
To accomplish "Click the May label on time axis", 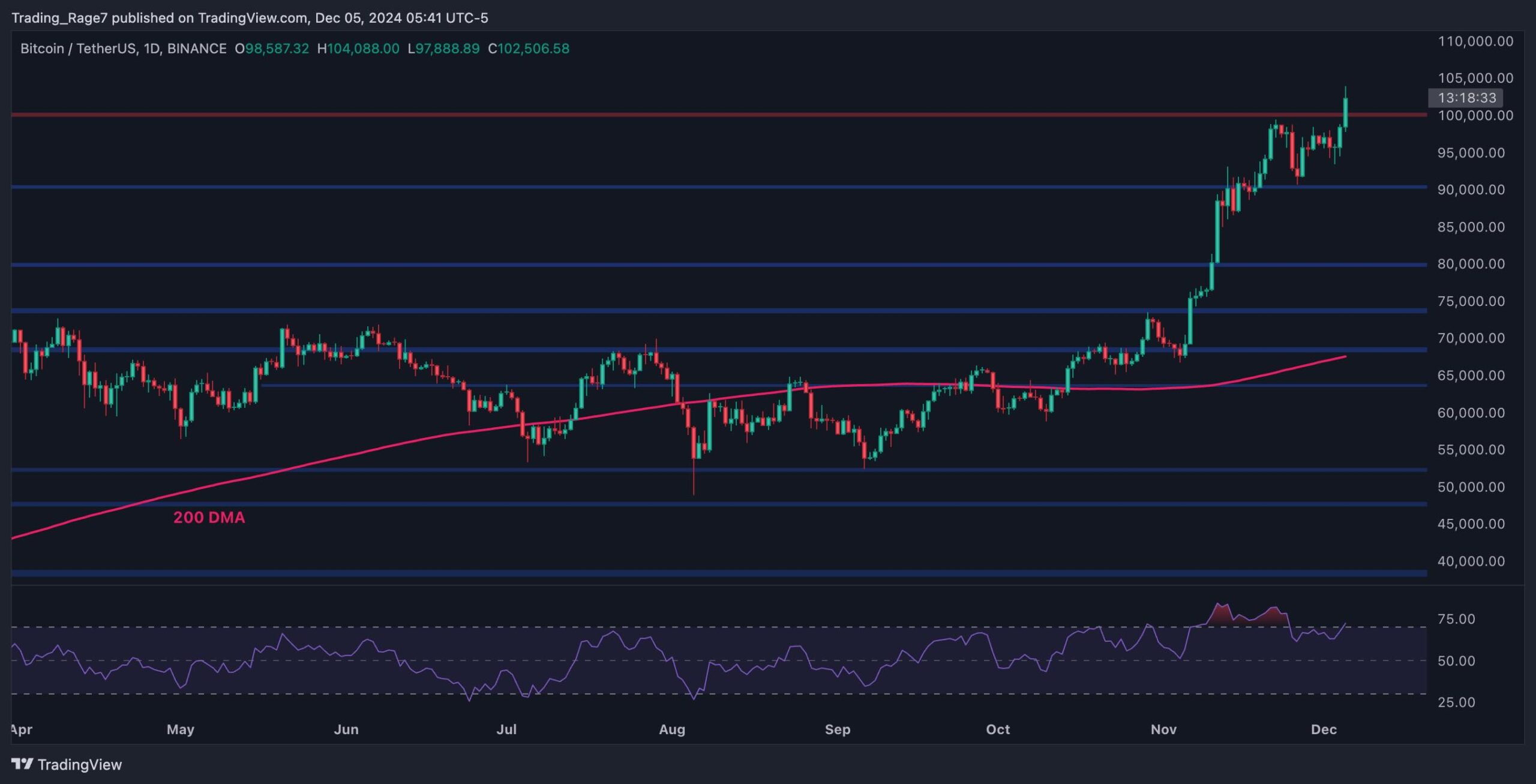I will click(x=180, y=729).
